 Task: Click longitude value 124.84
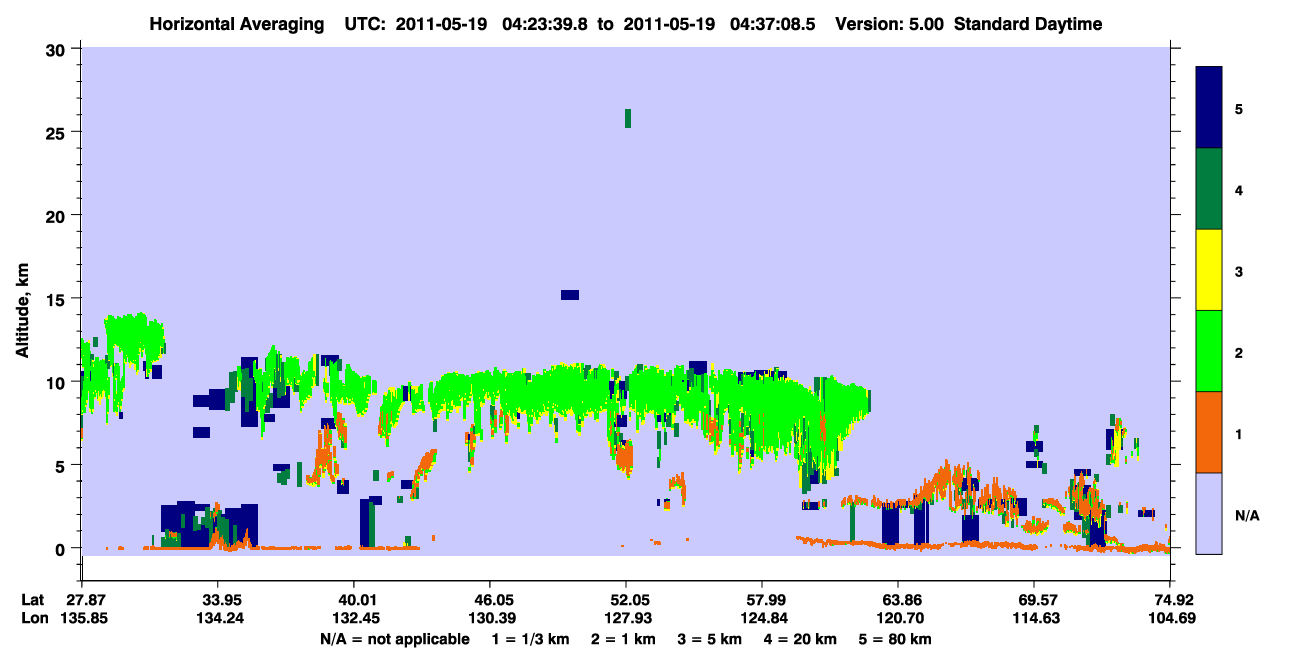coord(762,618)
